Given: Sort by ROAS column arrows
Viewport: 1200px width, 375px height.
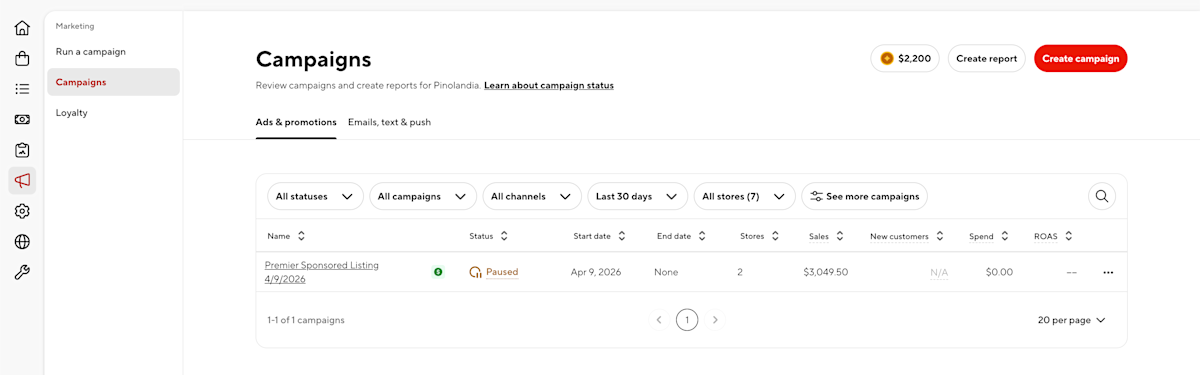Looking at the screenshot, I should (x=1069, y=236).
